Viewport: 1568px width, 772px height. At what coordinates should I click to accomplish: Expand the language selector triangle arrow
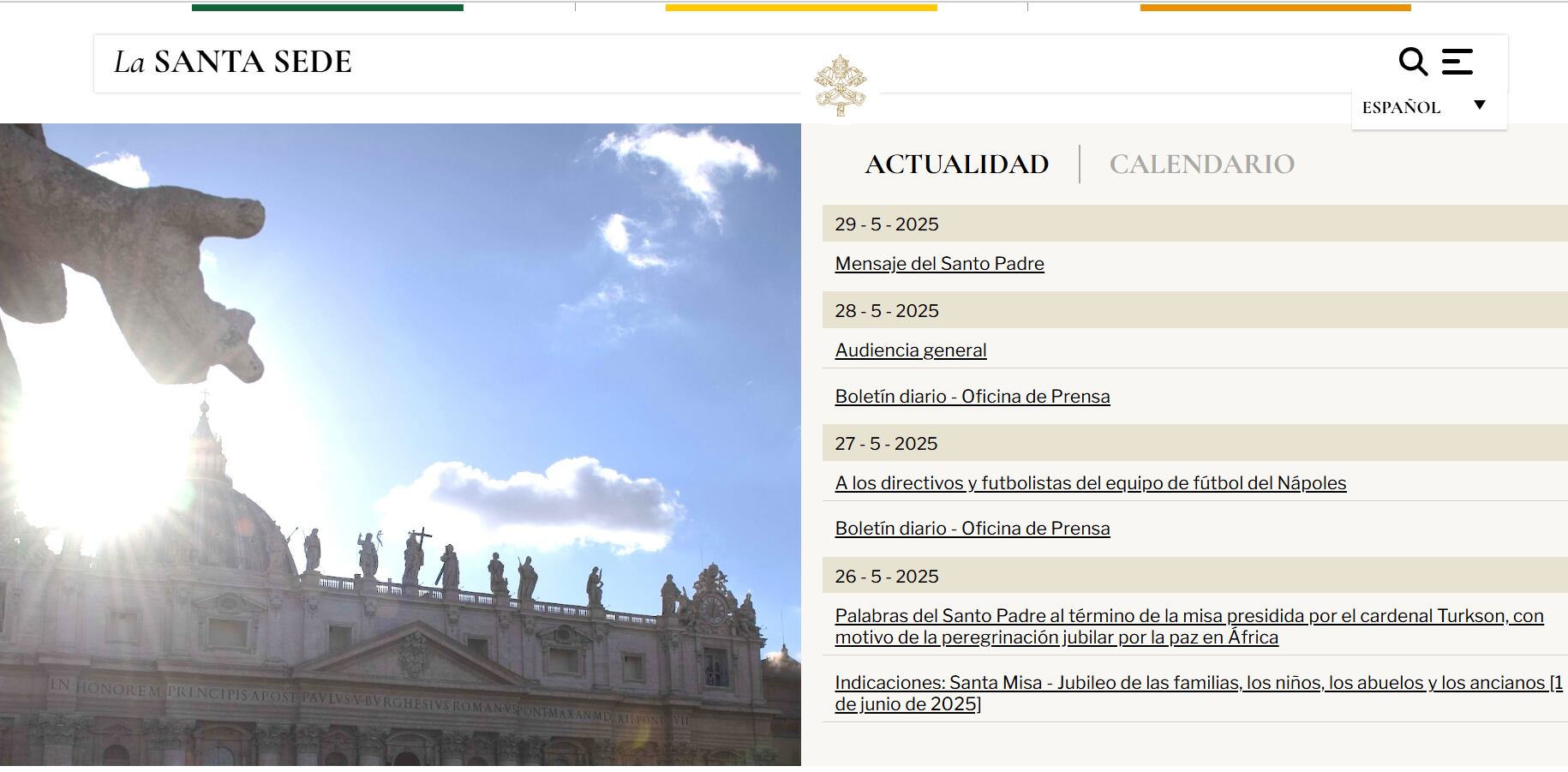coord(1480,104)
